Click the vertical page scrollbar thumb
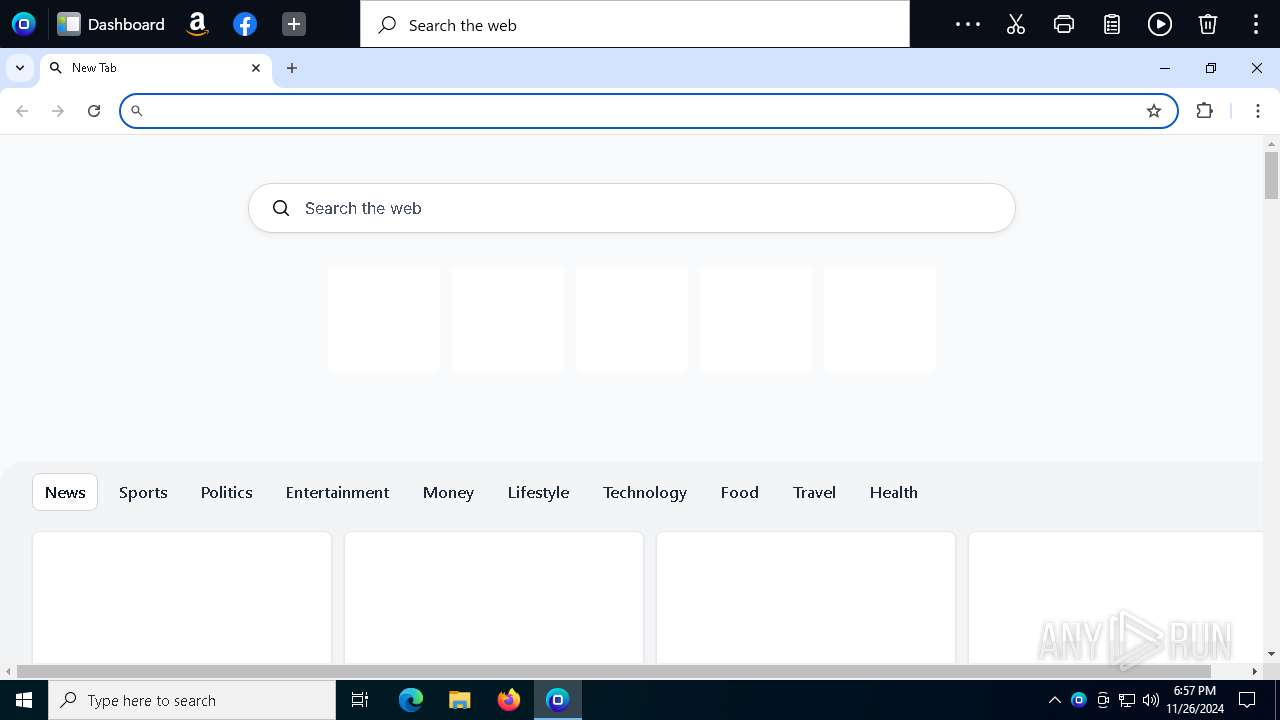This screenshot has width=1280, height=720. [1271, 175]
